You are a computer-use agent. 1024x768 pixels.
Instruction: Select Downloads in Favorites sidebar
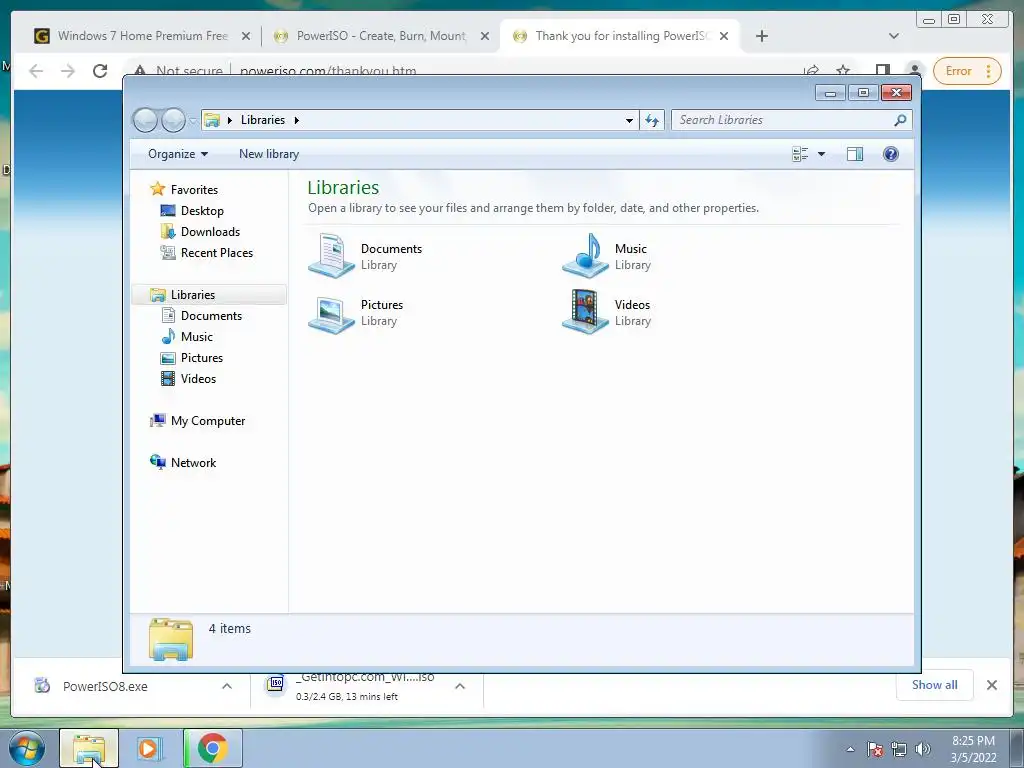[210, 232]
